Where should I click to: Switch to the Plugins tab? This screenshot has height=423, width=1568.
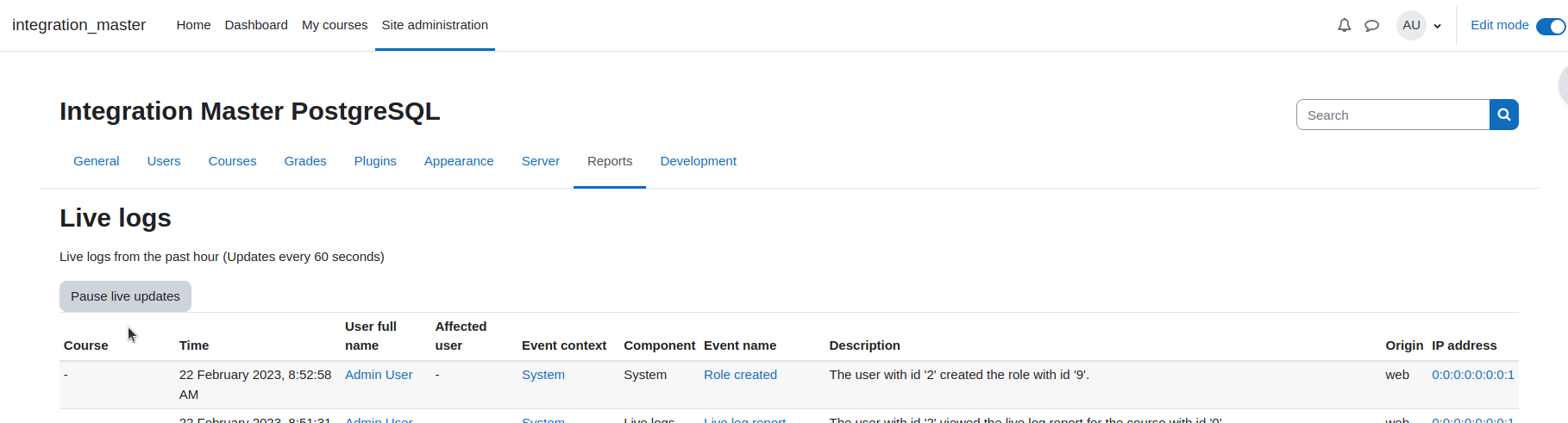[375, 161]
